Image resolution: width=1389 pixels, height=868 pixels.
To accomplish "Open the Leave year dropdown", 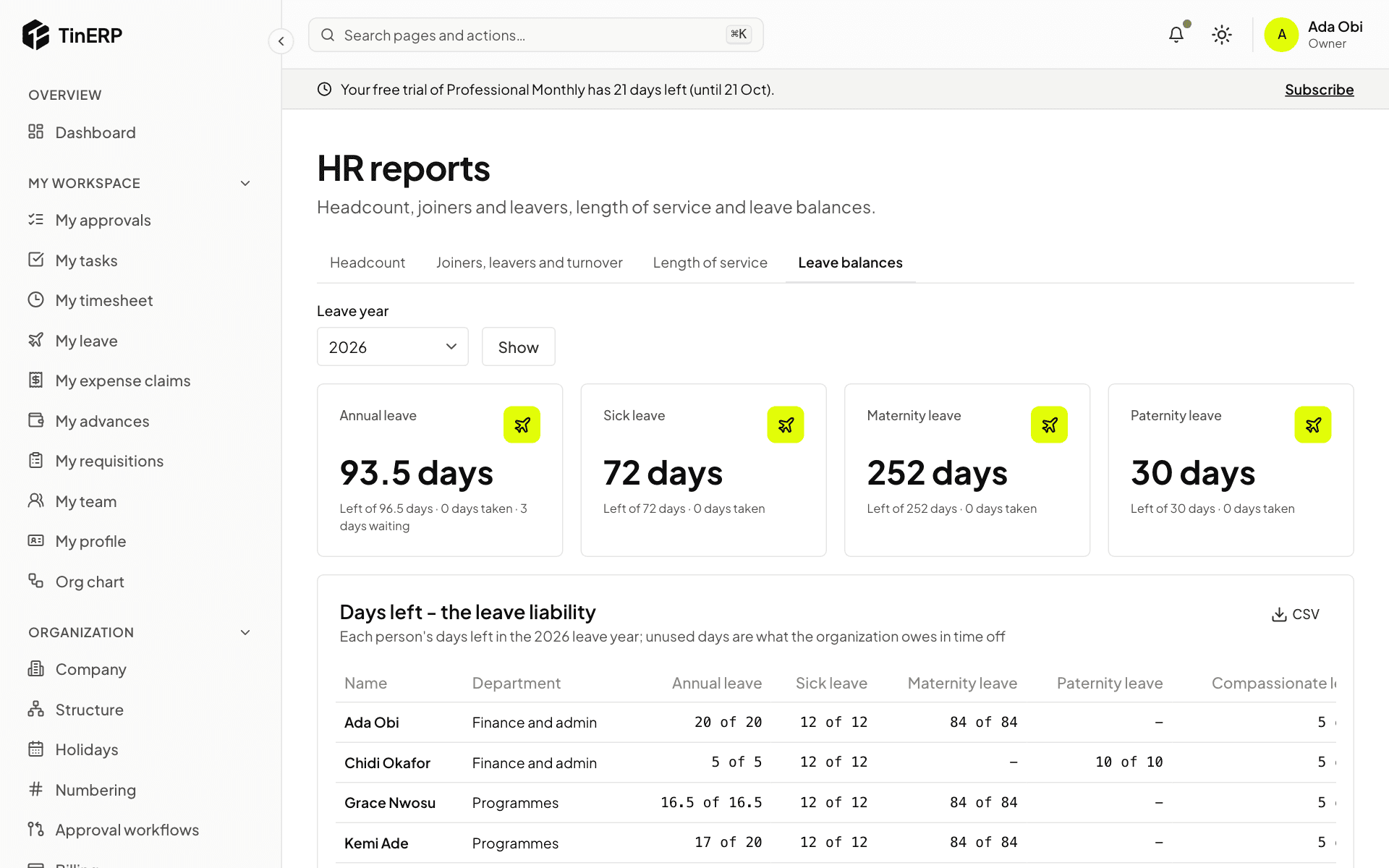I will tap(393, 346).
